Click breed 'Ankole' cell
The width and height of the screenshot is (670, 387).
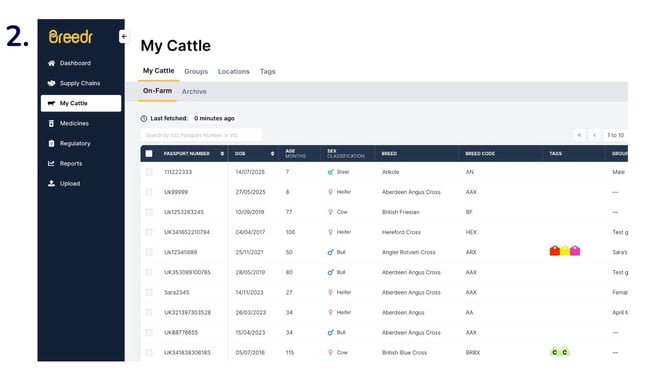click(x=391, y=172)
